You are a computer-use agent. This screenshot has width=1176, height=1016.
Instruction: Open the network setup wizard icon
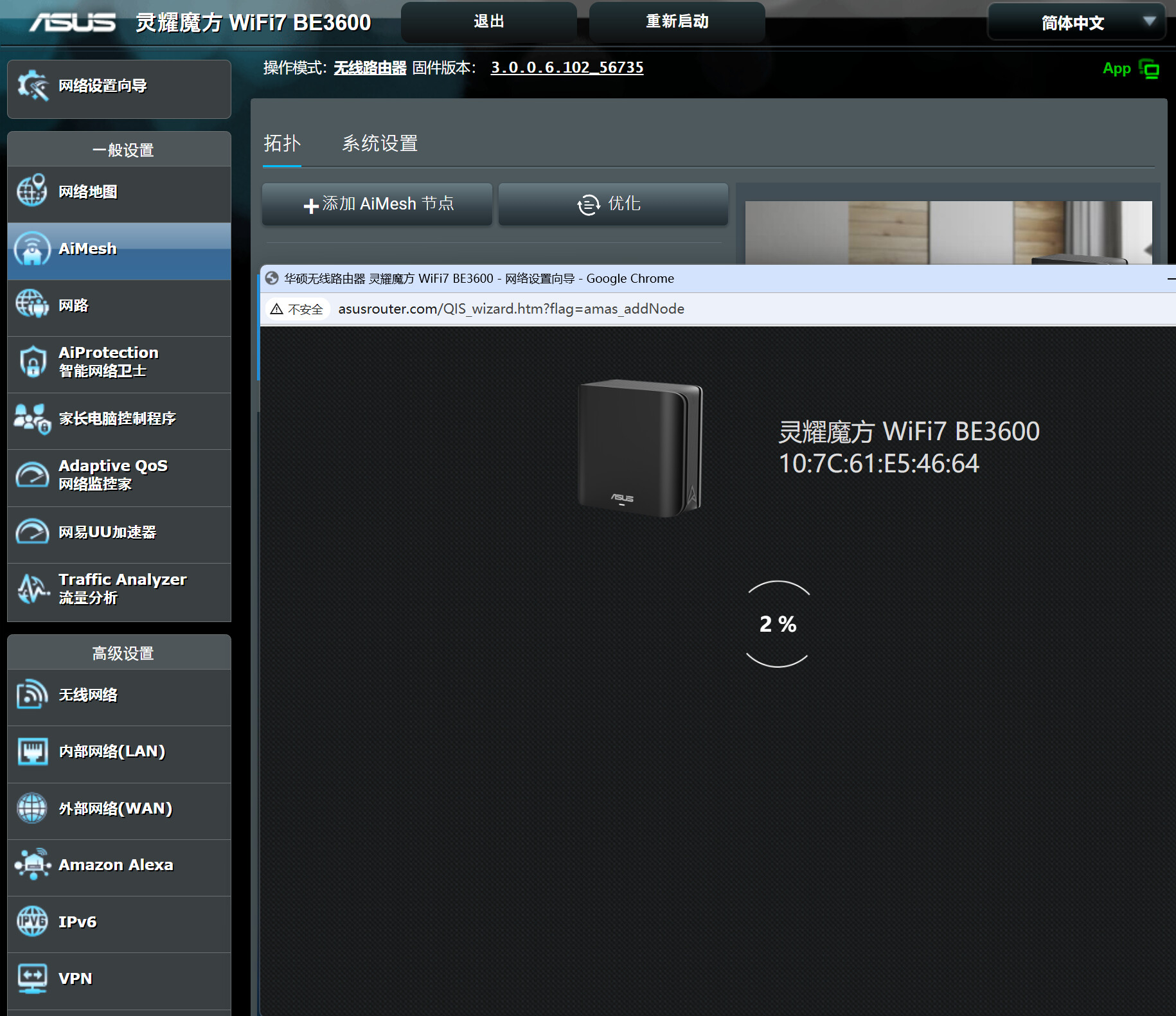pos(32,86)
